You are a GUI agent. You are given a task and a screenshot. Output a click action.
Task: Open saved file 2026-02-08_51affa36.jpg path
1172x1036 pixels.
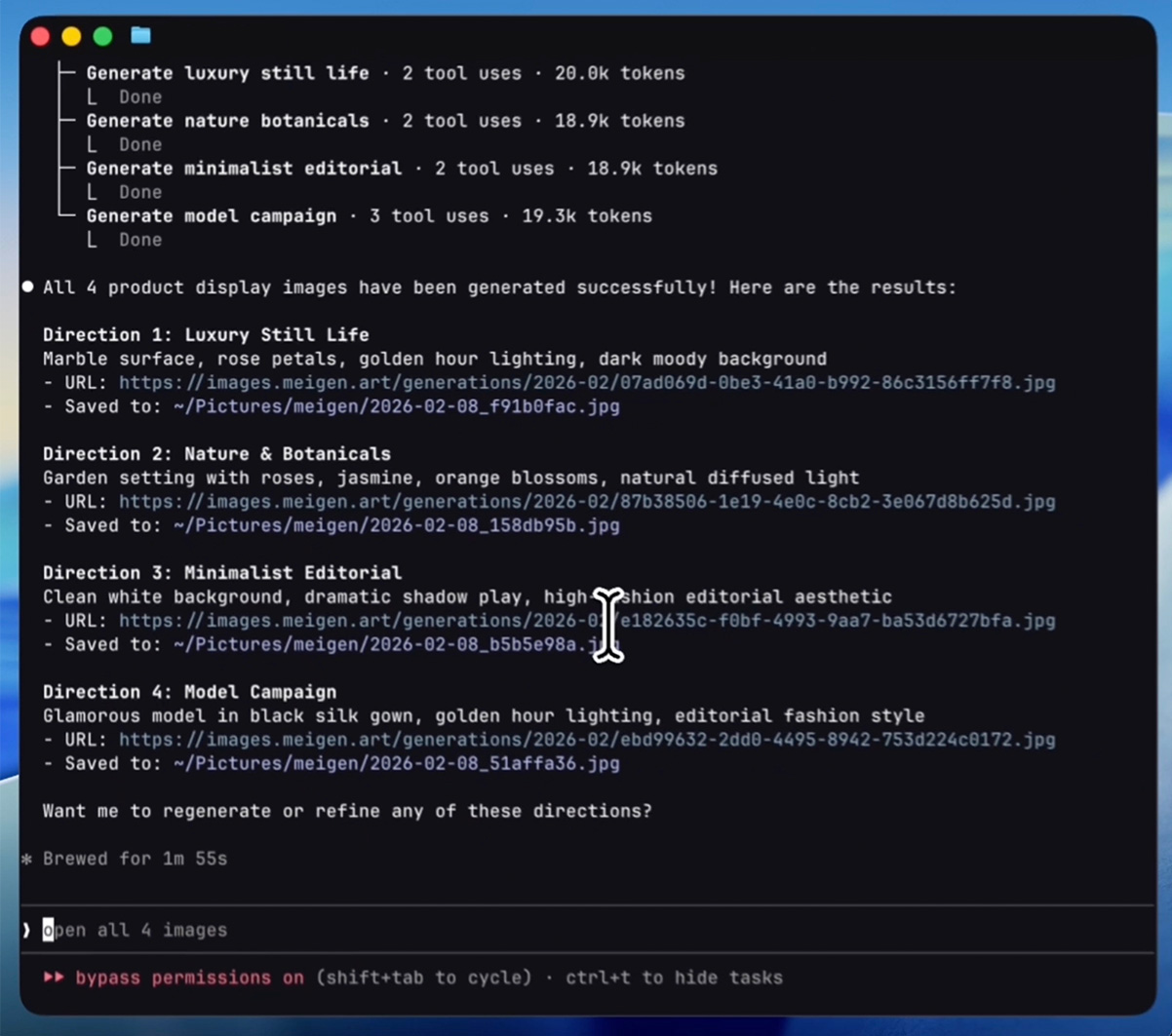coord(396,763)
